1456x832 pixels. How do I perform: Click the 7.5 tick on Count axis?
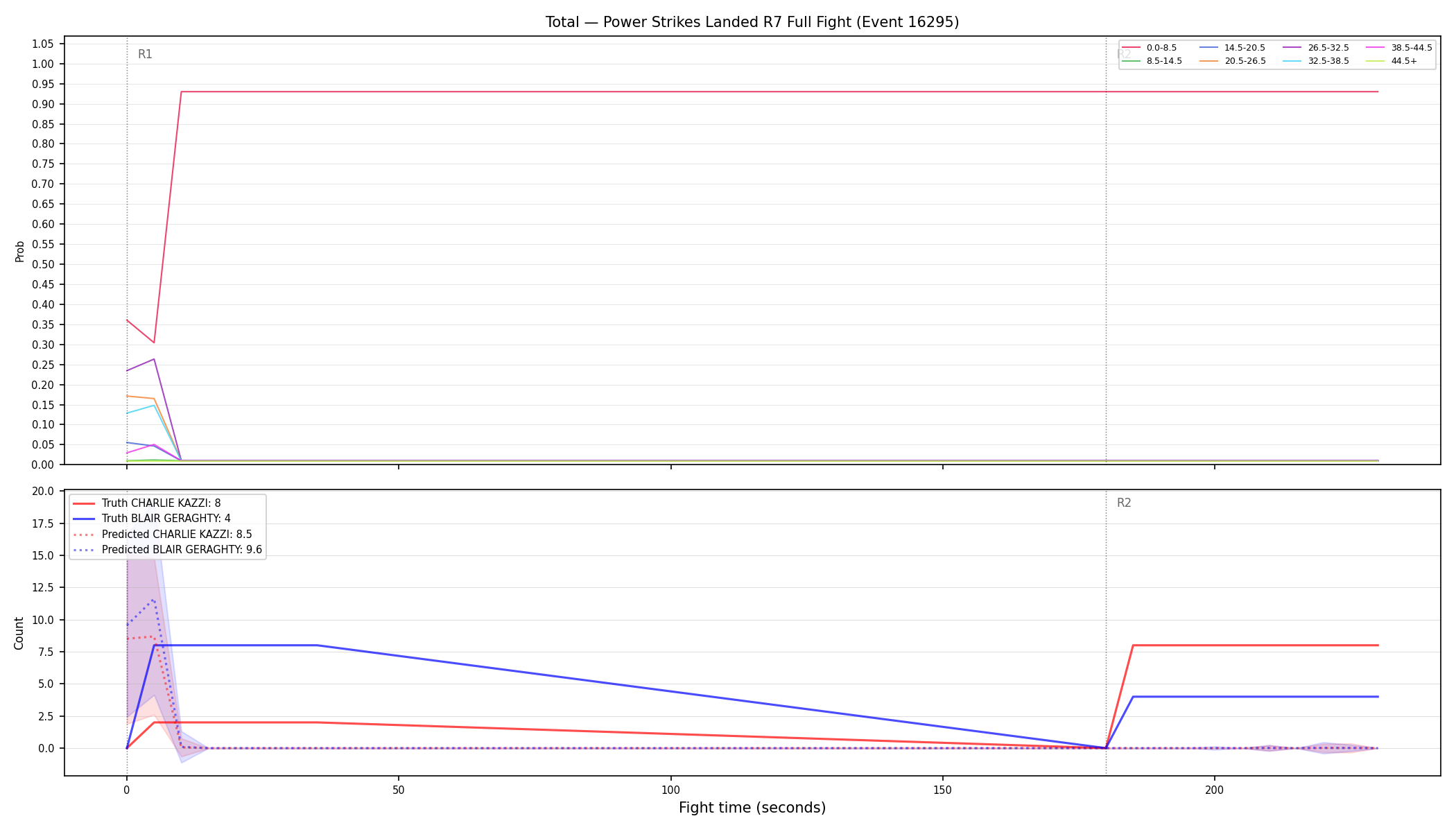[45, 652]
